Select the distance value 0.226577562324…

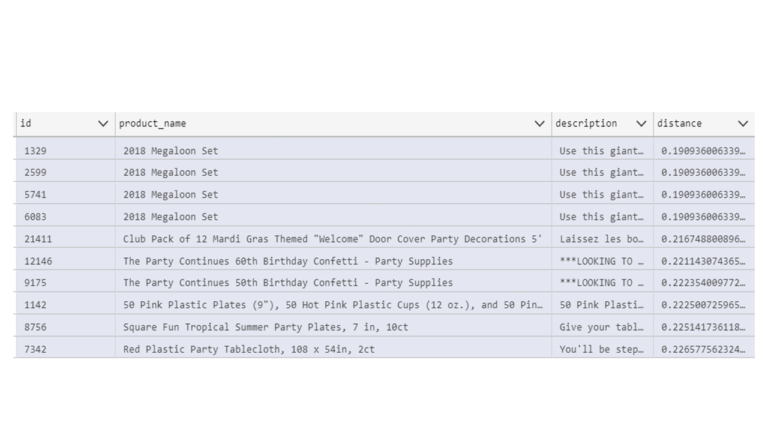click(x=703, y=349)
